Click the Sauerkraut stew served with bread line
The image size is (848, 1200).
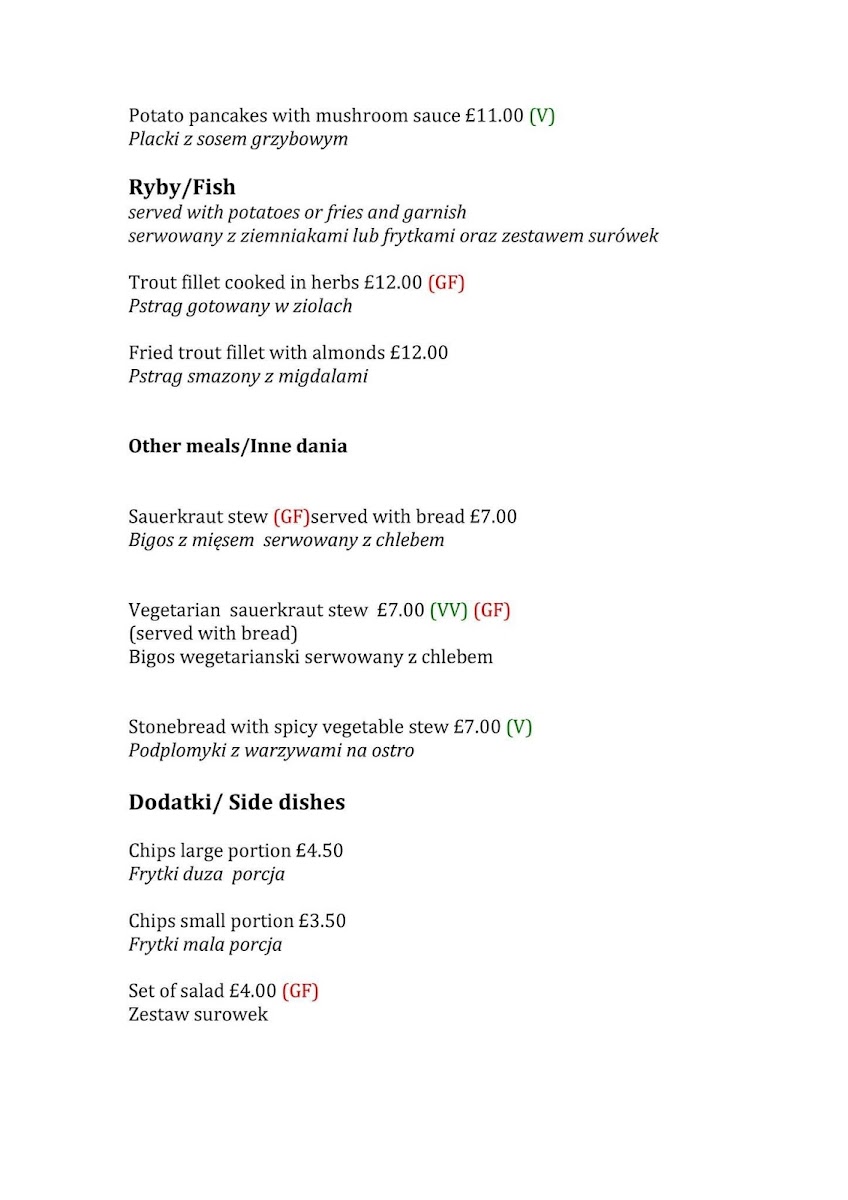322,517
